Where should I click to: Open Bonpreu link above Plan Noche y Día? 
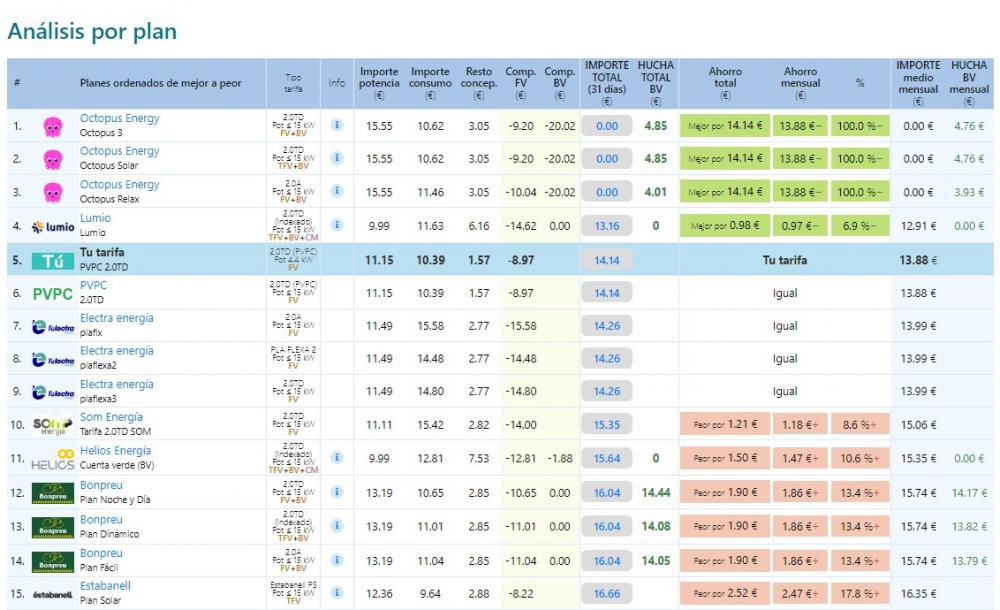tap(101, 485)
